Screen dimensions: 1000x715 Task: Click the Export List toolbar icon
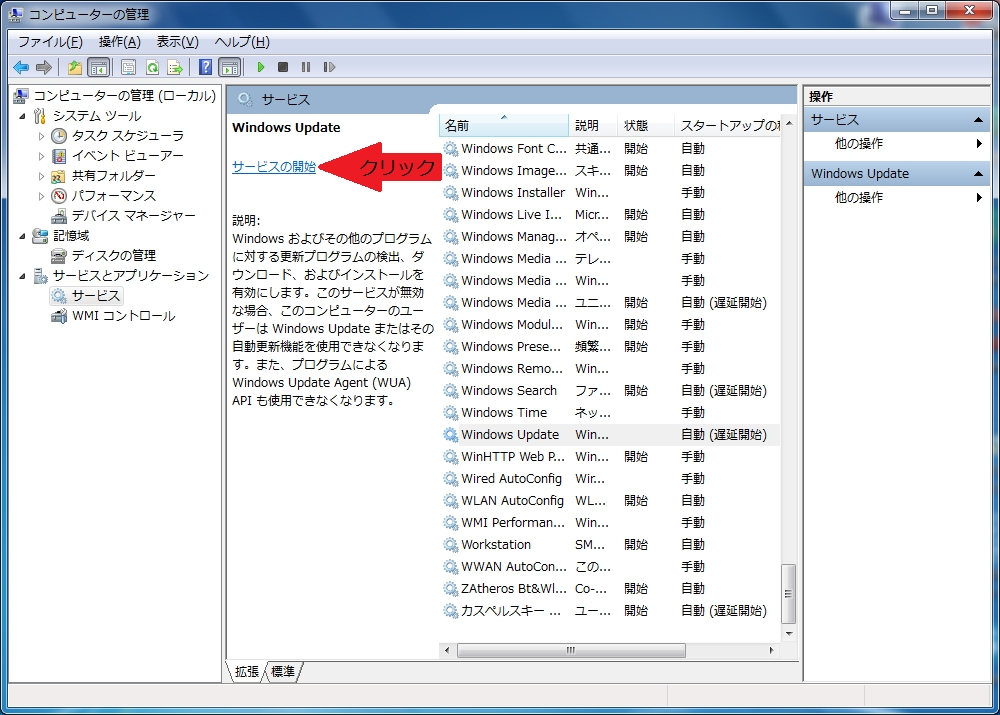175,67
